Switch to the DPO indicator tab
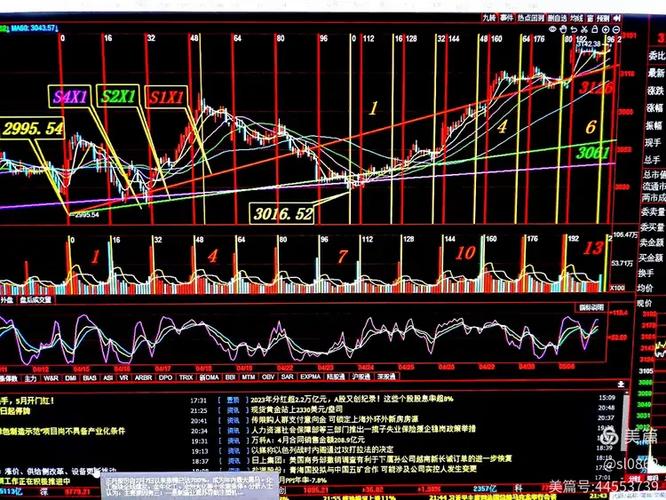This screenshot has height=500, width=666. [165, 378]
